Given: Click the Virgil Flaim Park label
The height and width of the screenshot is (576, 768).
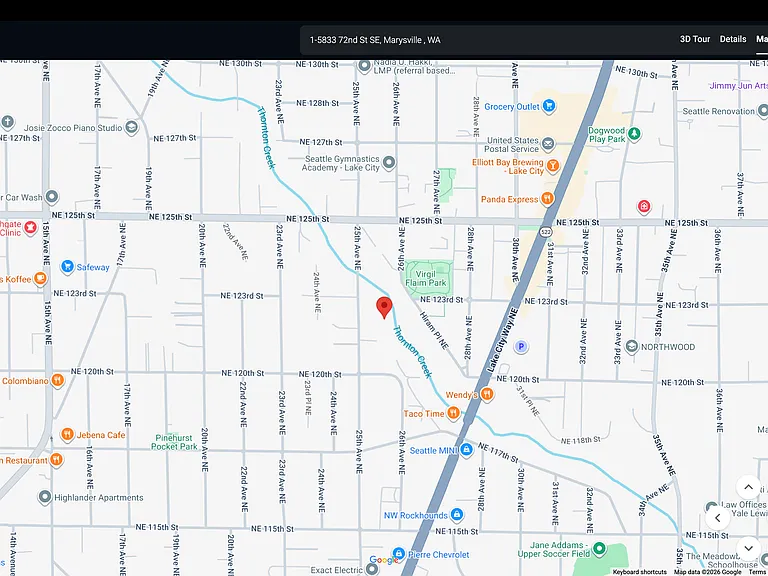Looking at the screenshot, I should pyautogui.click(x=426, y=278).
